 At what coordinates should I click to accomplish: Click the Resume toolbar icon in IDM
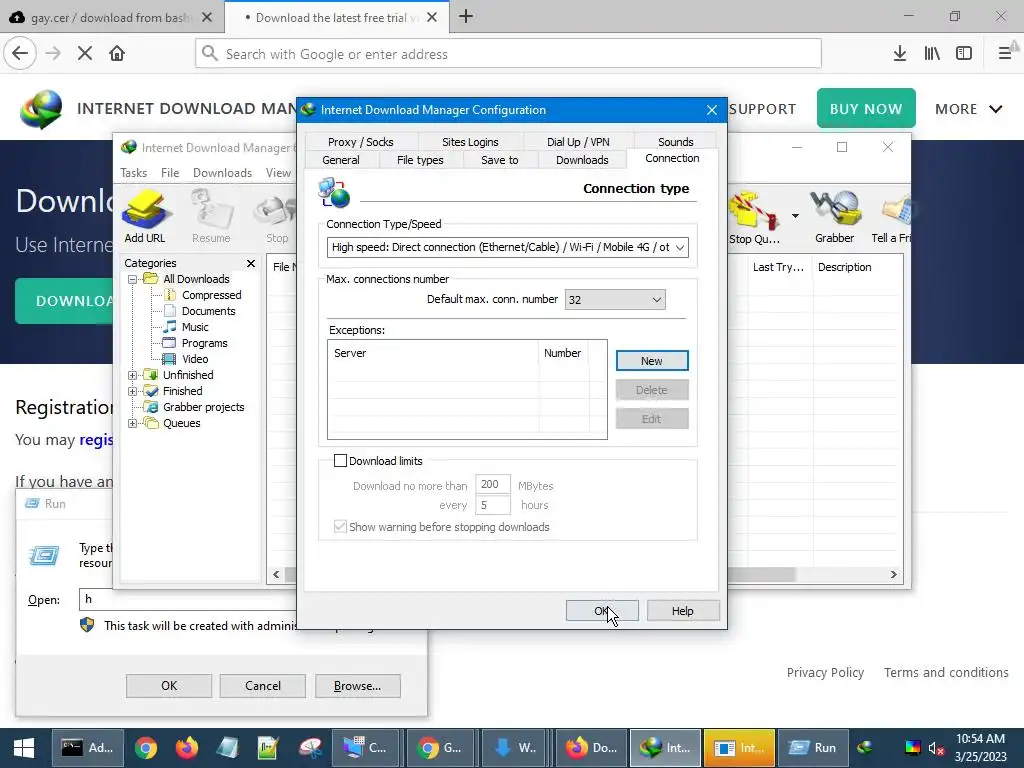211,216
